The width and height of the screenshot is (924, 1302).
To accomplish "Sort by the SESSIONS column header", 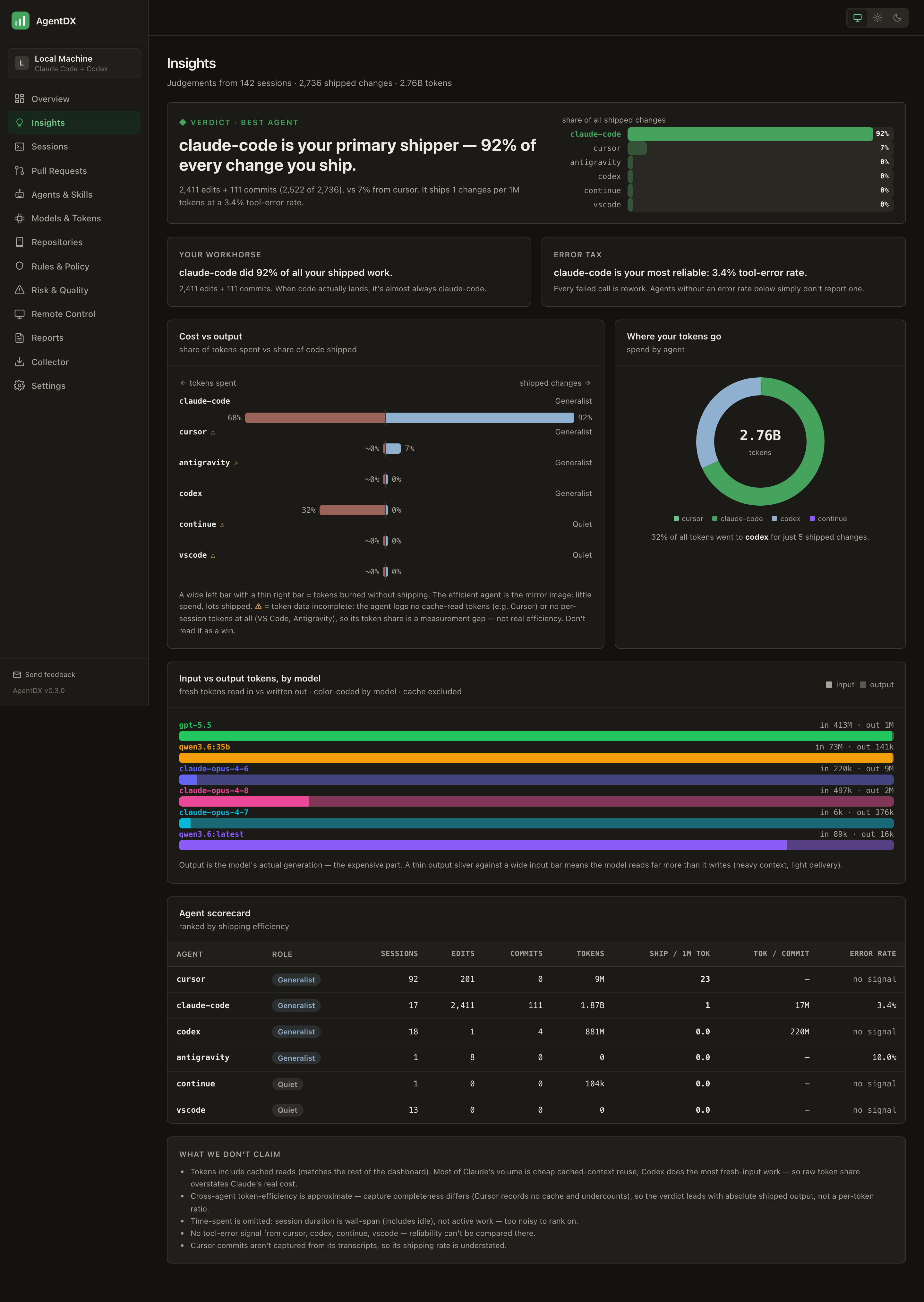I will 399,954.
